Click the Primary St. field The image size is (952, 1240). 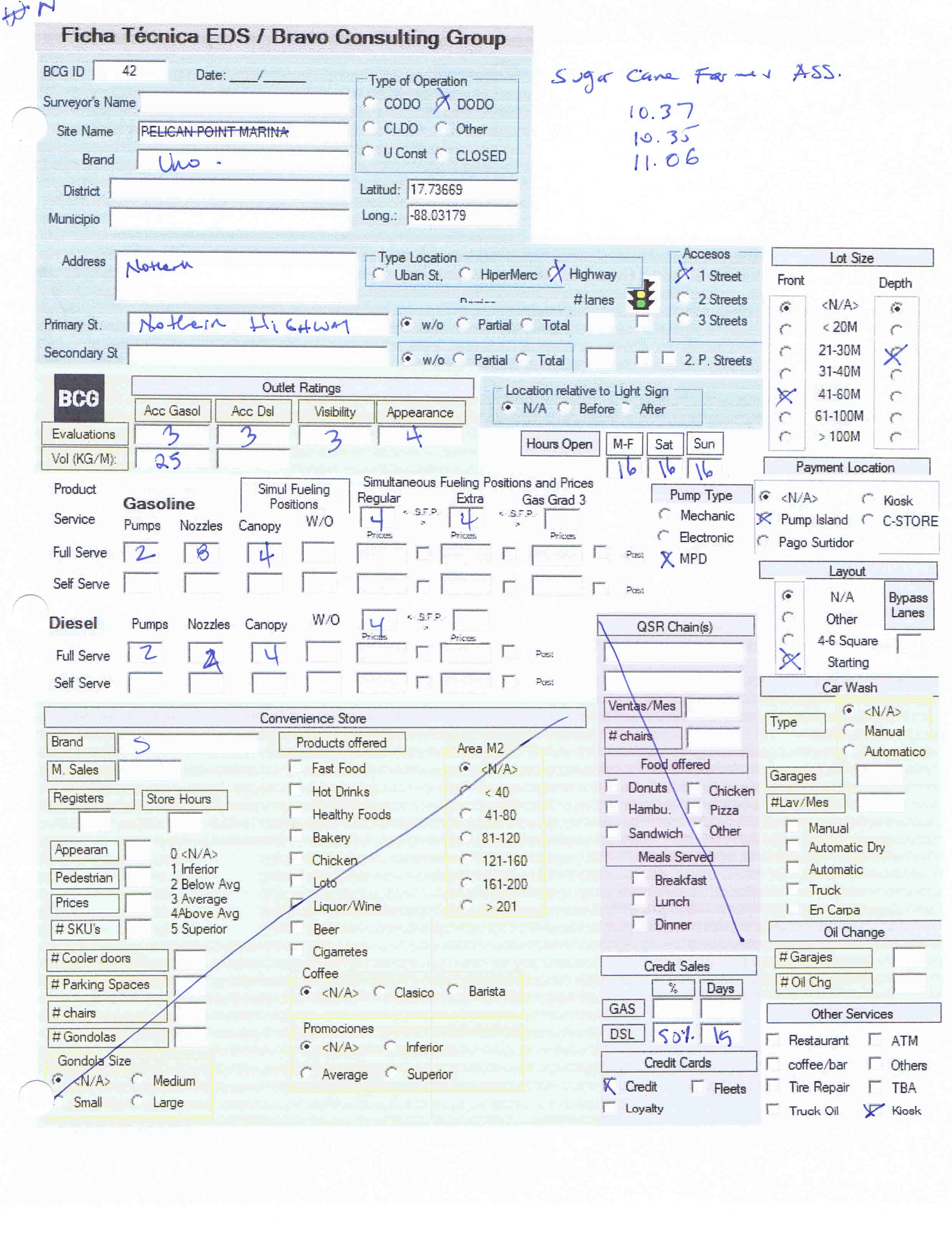tap(258, 324)
